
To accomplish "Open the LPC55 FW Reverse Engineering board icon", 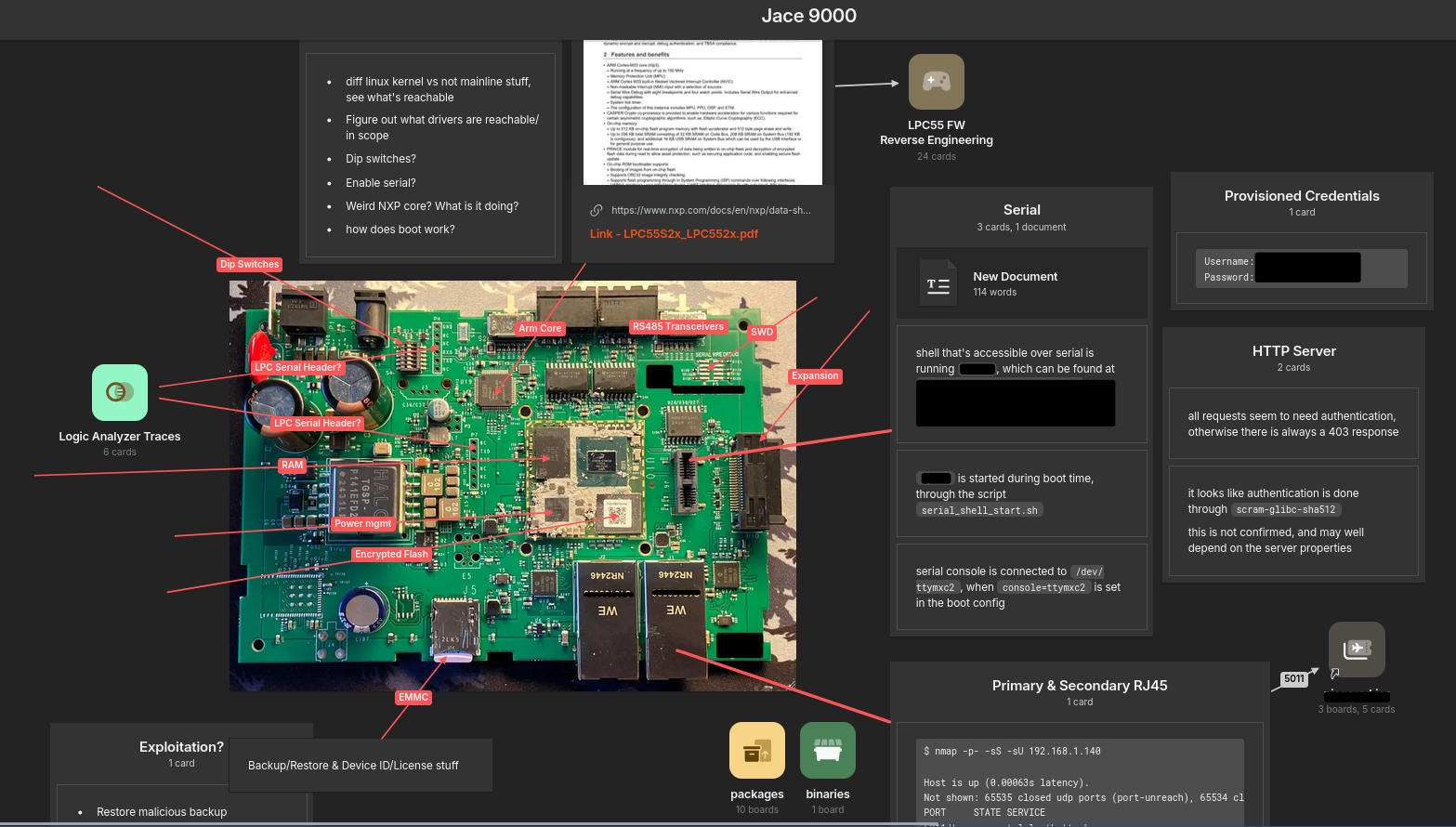I will (936, 82).
